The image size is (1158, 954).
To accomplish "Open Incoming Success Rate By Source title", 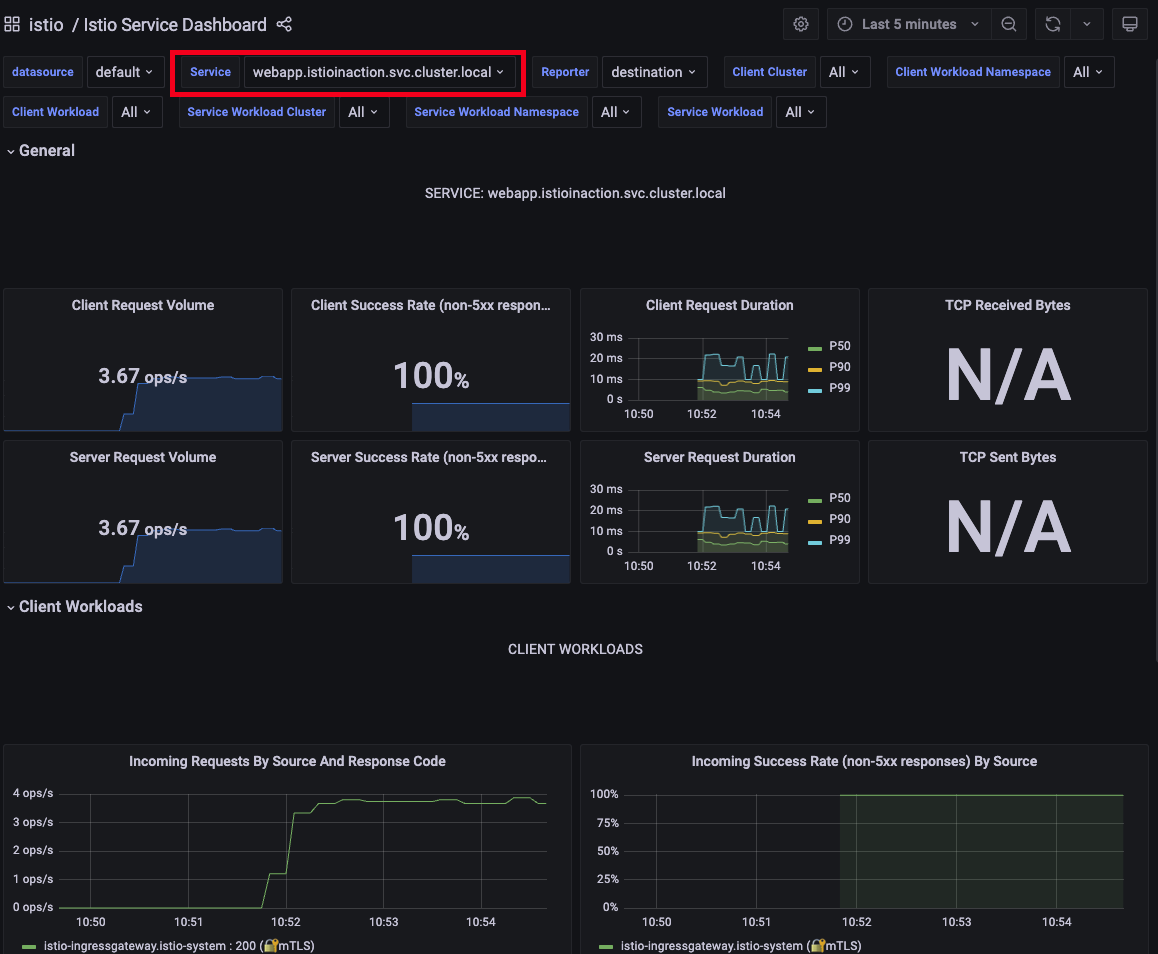I will [864, 761].
